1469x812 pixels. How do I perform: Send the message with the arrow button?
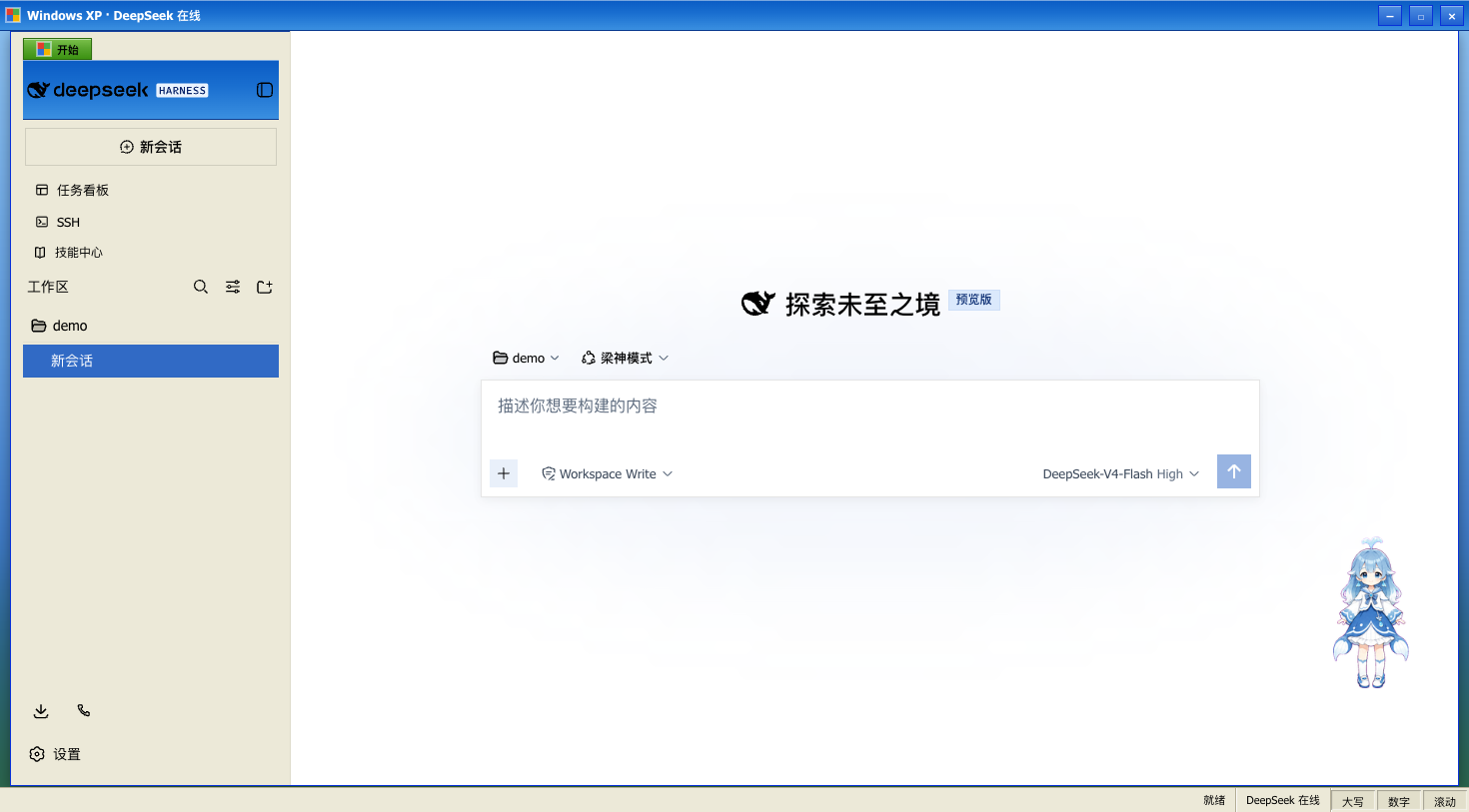1234,471
